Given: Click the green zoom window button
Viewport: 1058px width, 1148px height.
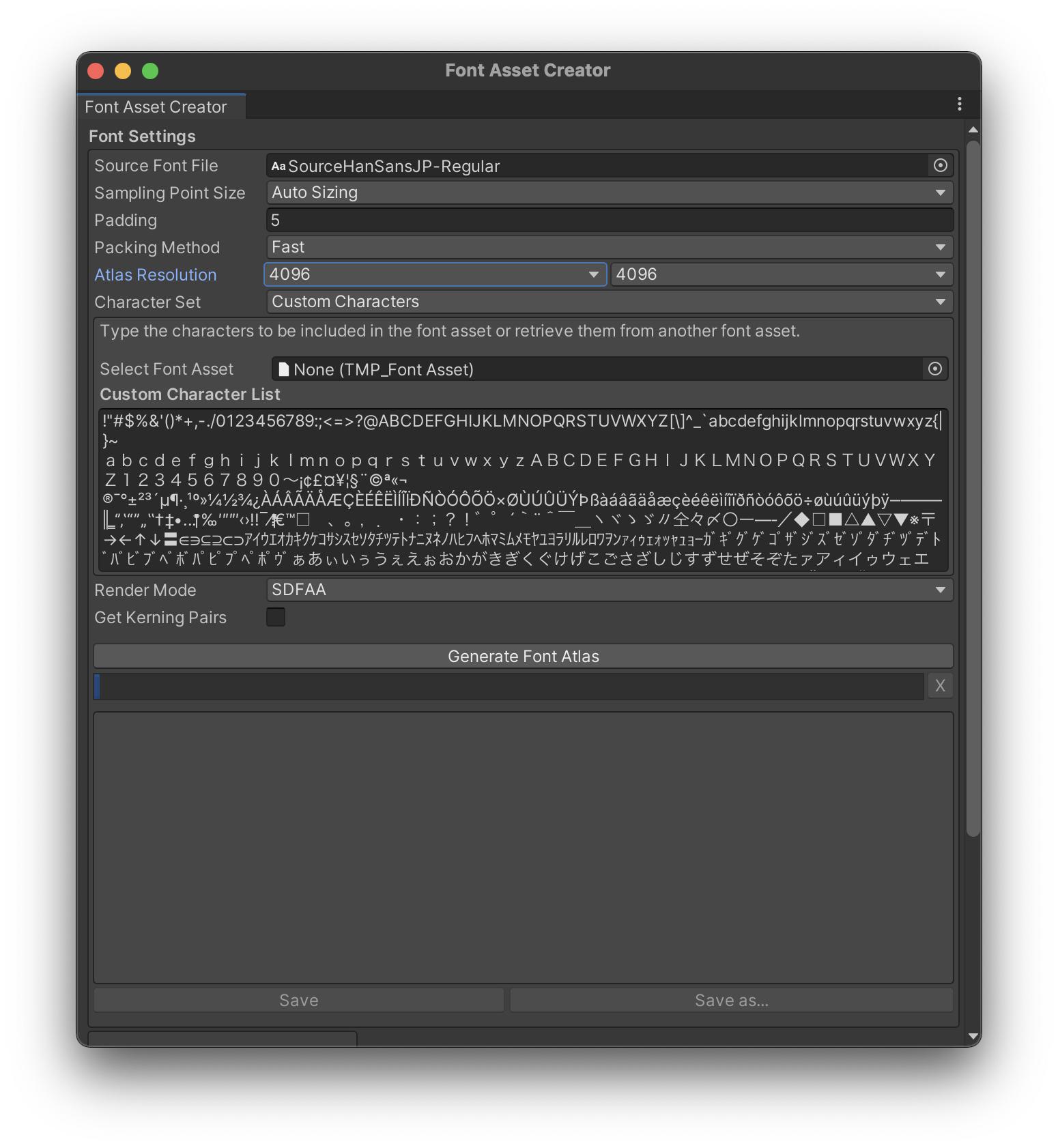Looking at the screenshot, I should [150, 71].
